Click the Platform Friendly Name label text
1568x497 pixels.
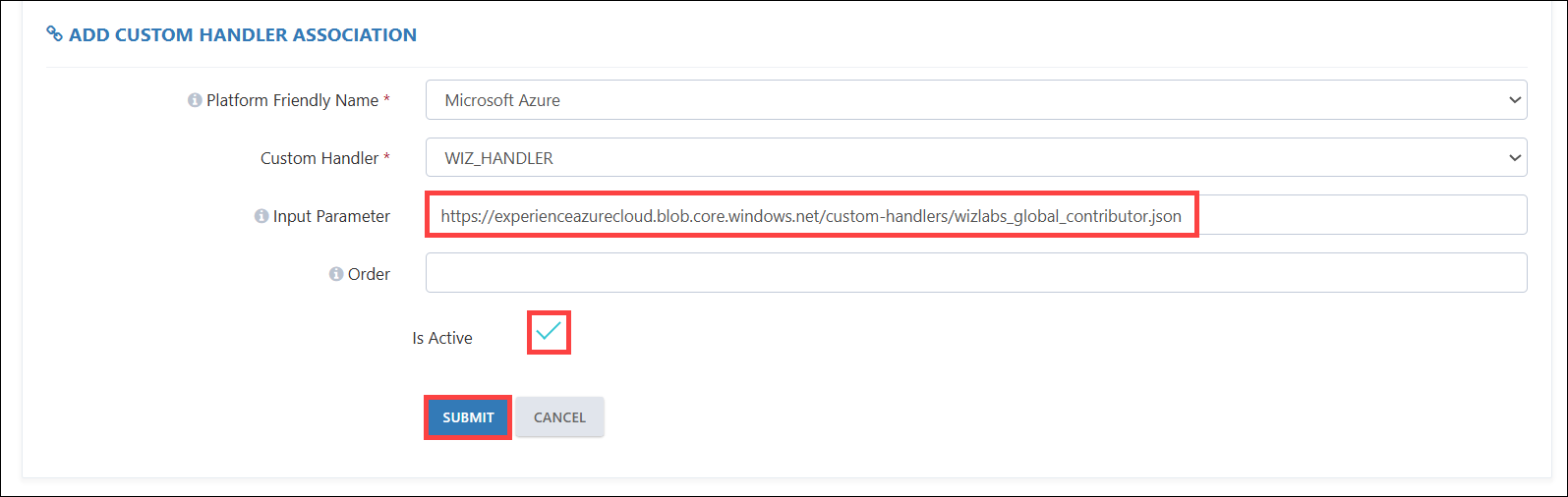[293, 100]
